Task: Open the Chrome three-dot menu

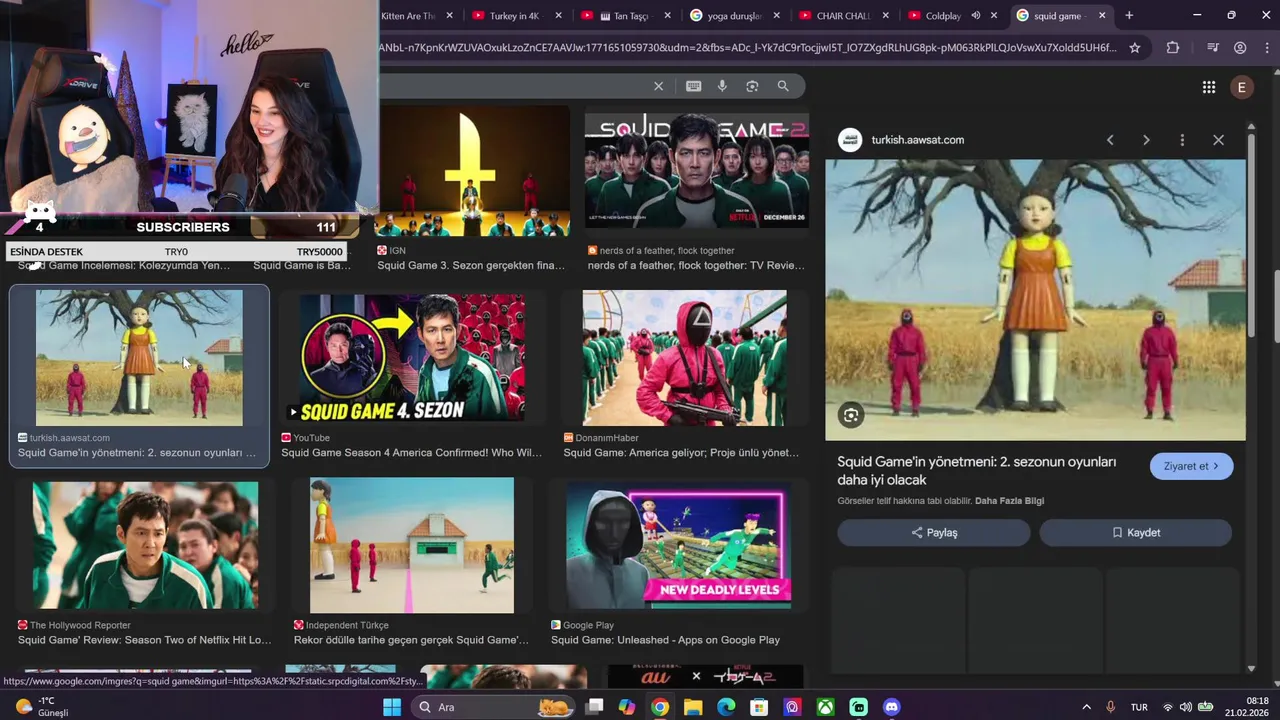Action: (1266, 47)
